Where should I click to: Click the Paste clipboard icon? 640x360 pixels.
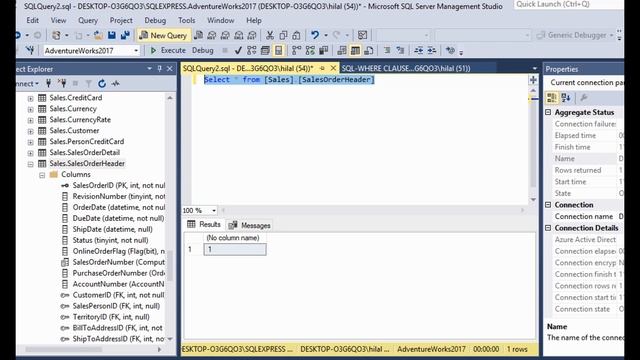(x=296, y=36)
